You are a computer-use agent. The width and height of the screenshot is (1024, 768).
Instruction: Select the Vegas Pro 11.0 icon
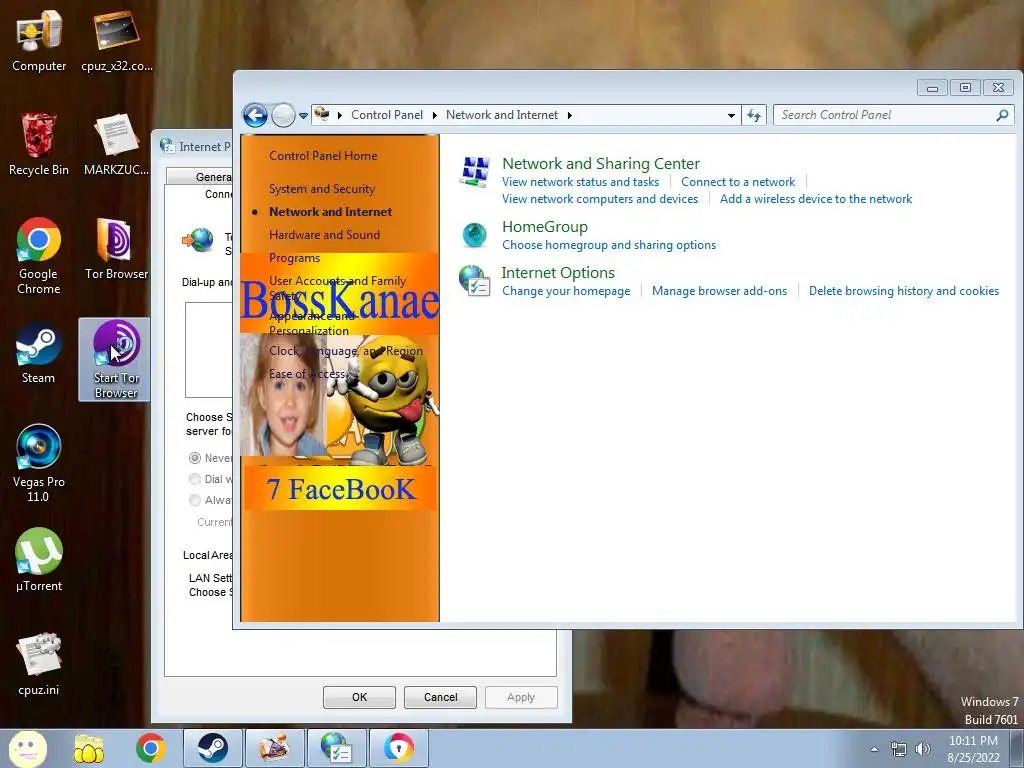(39, 464)
